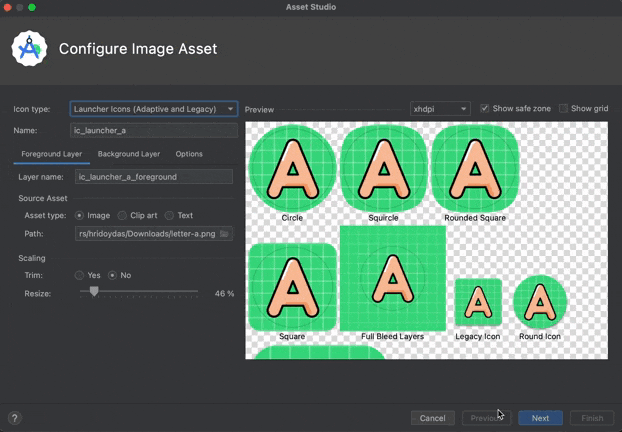622x432 pixels.
Task: Click the Resize slider handle
Action: pos(94,292)
